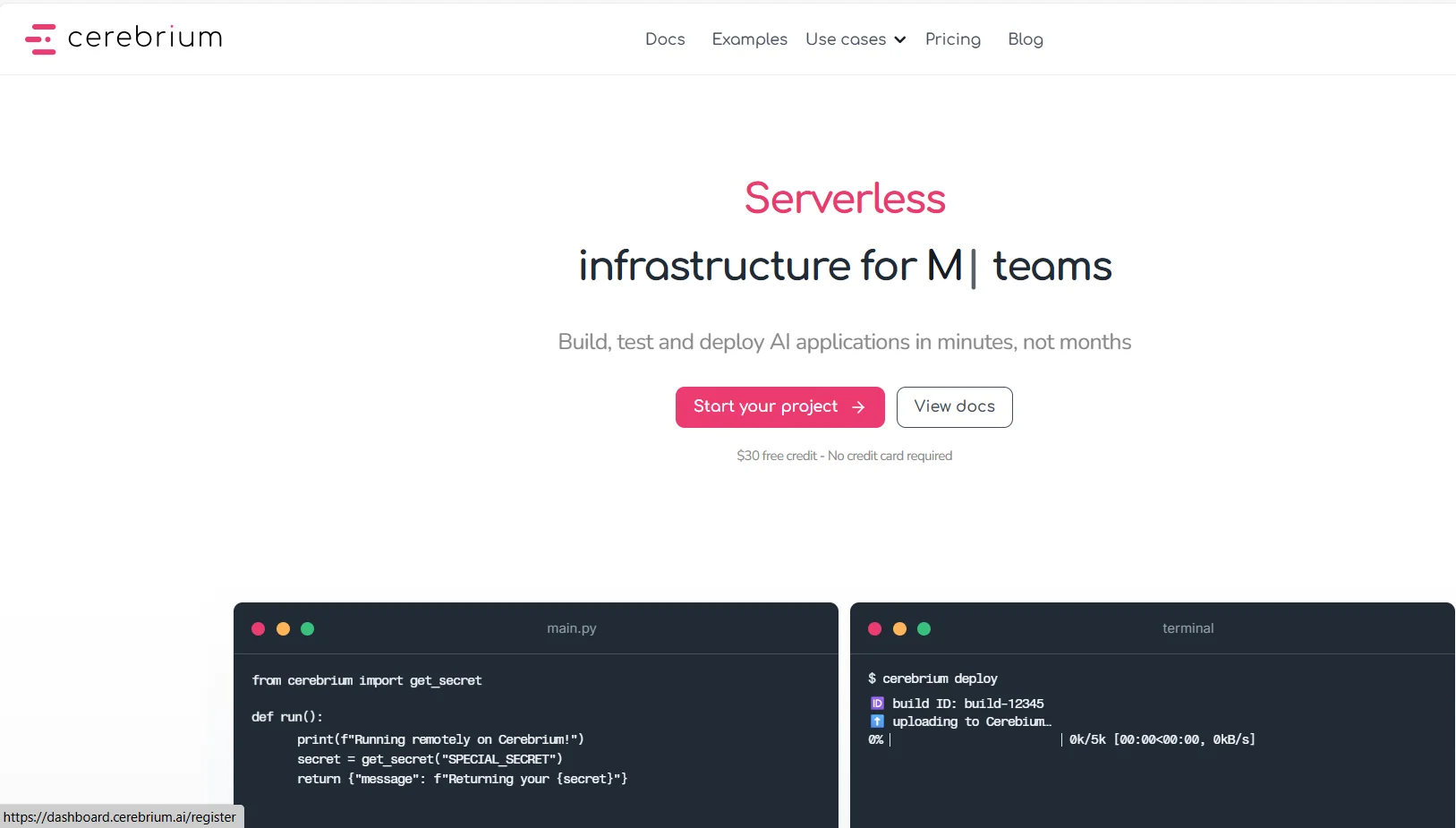Click the yellow dot on terminal window
This screenshot has height=828, width=1456.
pos(899,628)
